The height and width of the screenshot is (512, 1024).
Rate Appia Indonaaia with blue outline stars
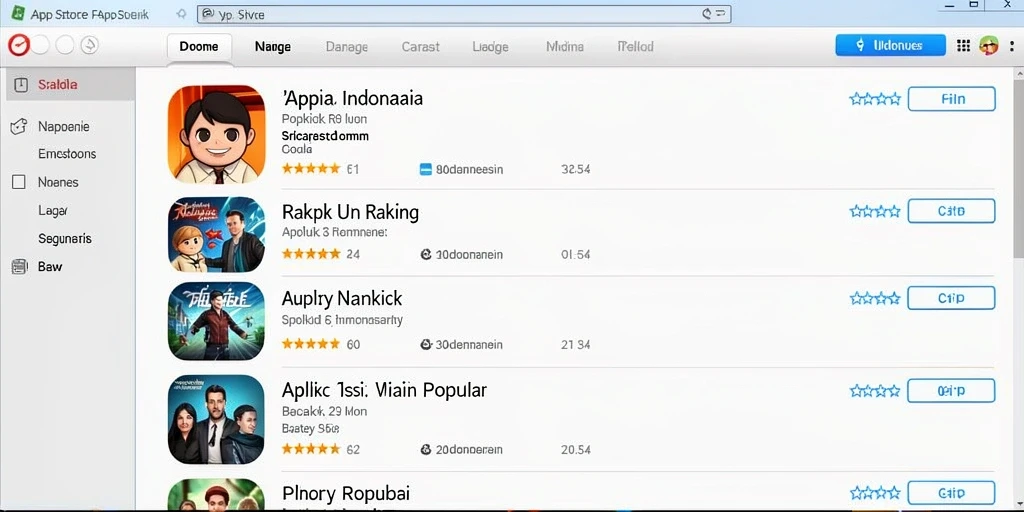pos(874,99)
